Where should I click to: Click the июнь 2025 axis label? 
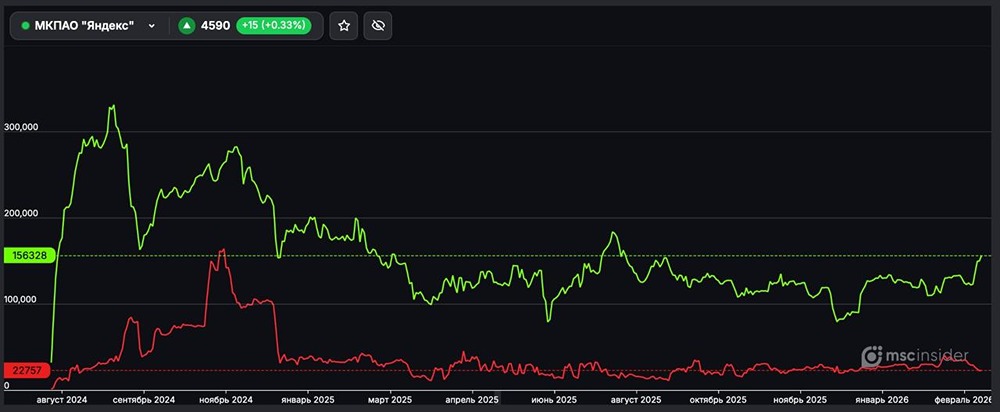coord(553,399)
